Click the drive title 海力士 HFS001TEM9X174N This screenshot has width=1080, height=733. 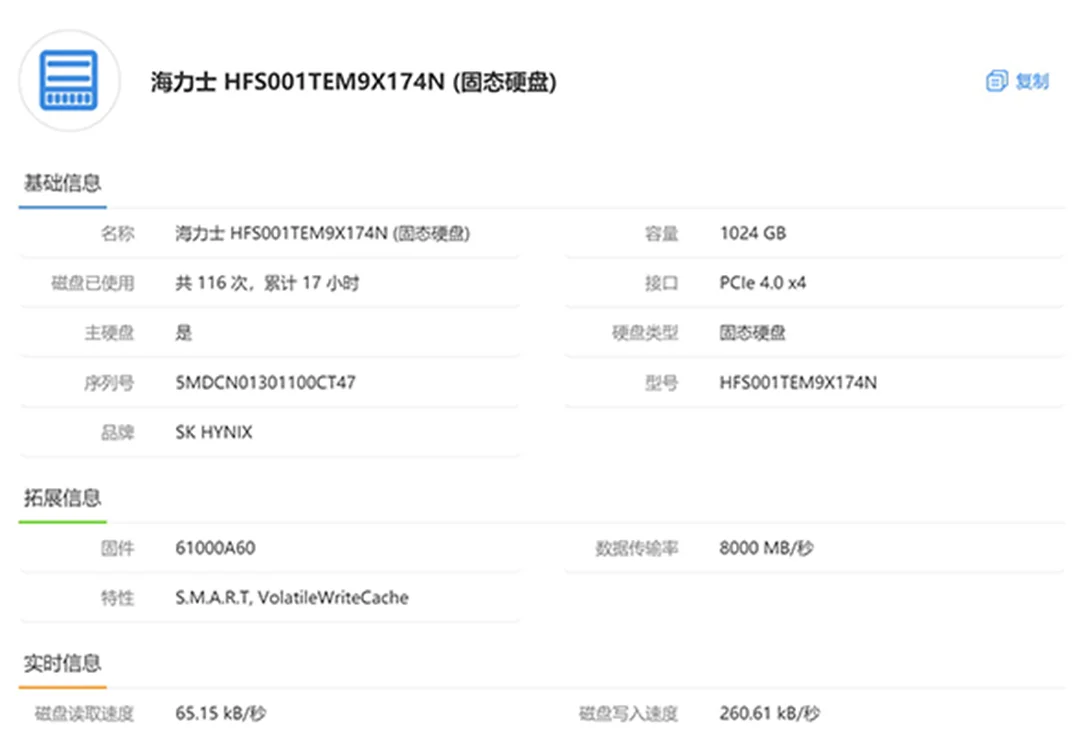[353, 82]
